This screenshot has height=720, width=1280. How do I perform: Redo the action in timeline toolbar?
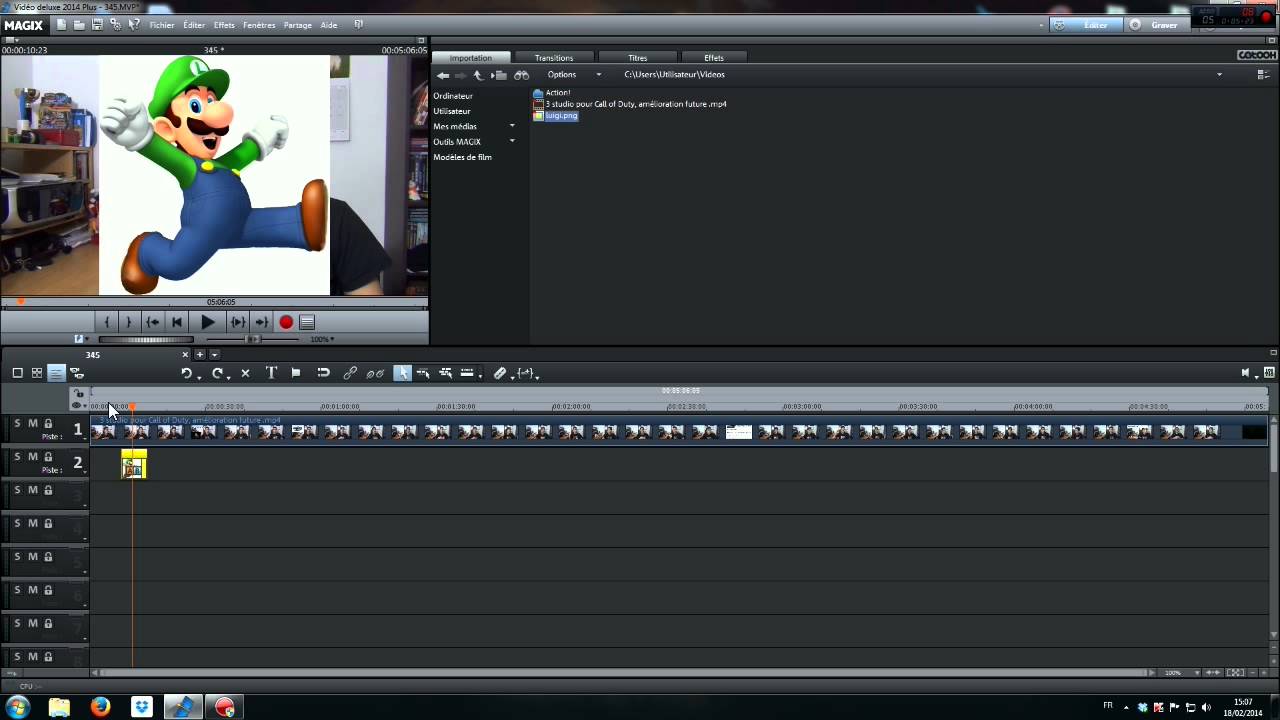[217, 373]
